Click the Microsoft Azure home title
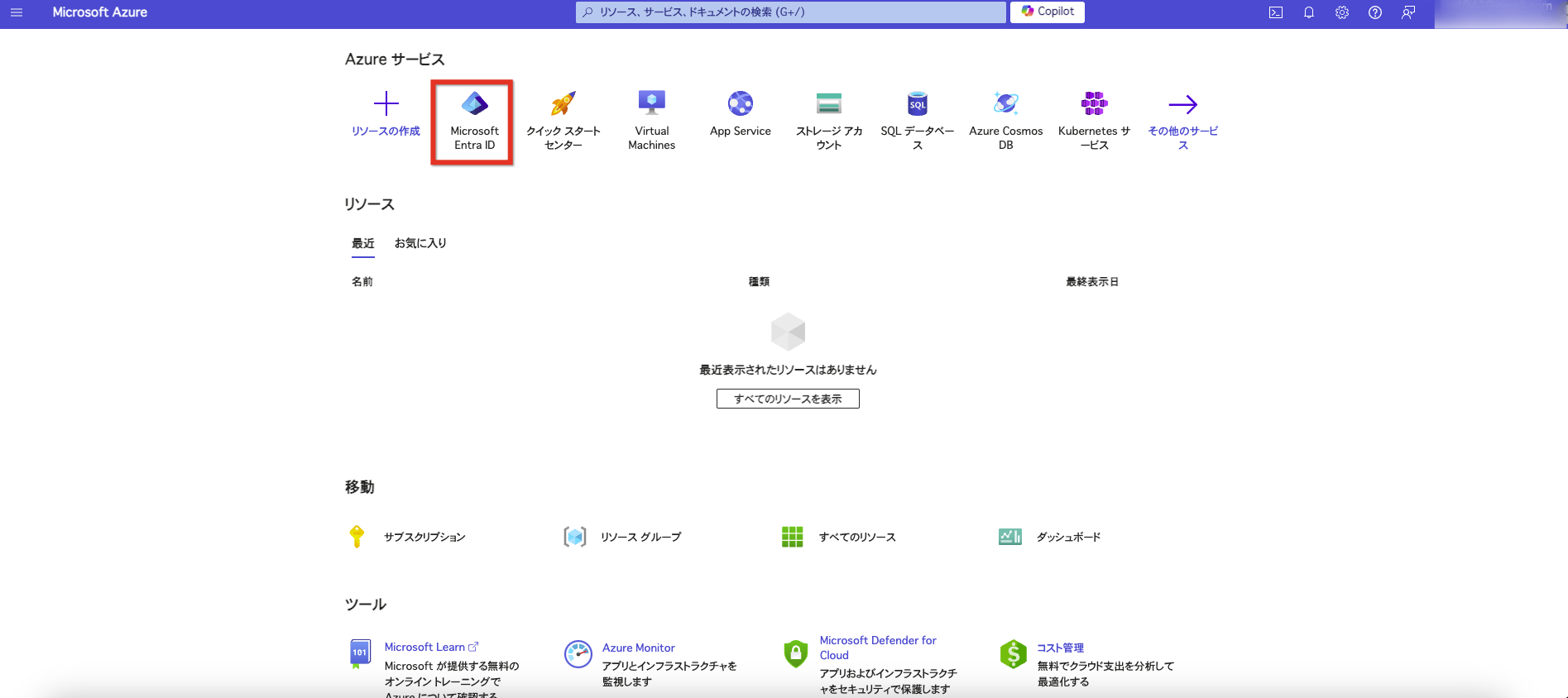Screen dimensions: 1568x698 [100, 12]
